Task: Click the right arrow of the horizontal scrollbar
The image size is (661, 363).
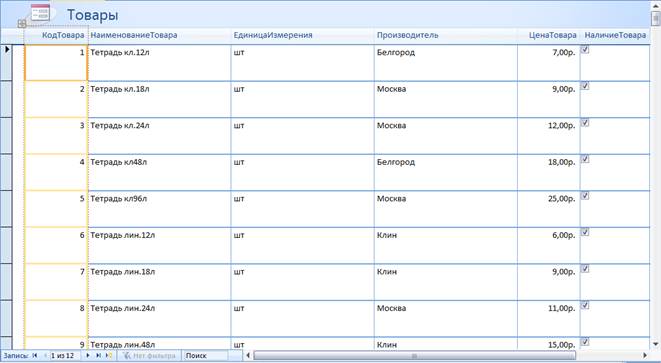Action: click(645, 356)
